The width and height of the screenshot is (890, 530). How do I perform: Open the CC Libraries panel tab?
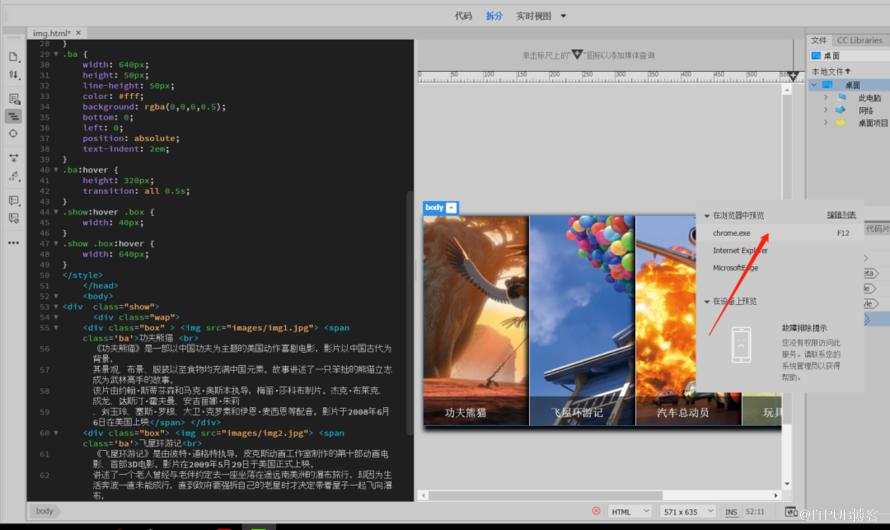(859, 40)
